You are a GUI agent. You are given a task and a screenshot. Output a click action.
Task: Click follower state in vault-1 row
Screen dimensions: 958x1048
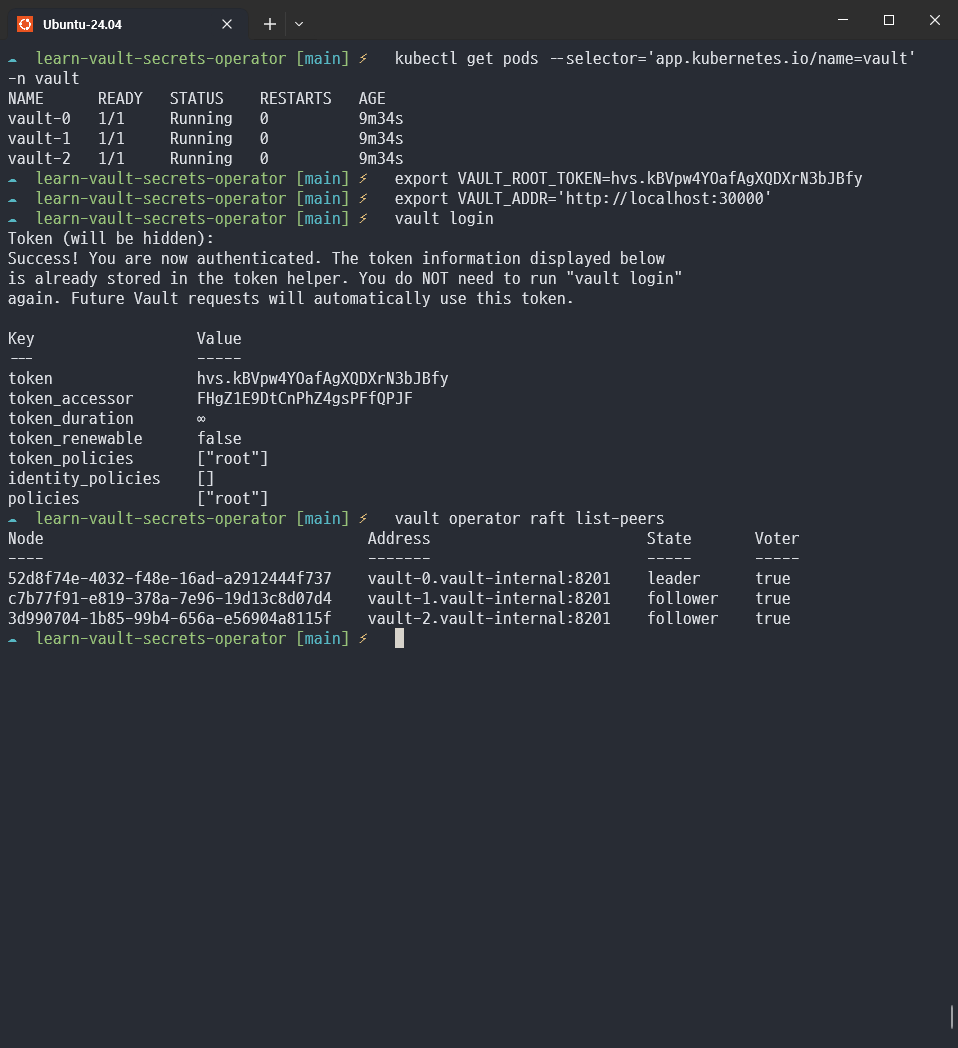pos(683,599)
